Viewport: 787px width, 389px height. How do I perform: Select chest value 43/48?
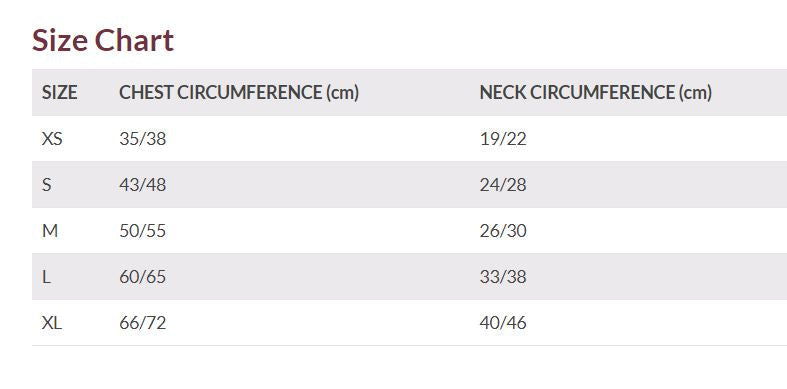[143, 185]
